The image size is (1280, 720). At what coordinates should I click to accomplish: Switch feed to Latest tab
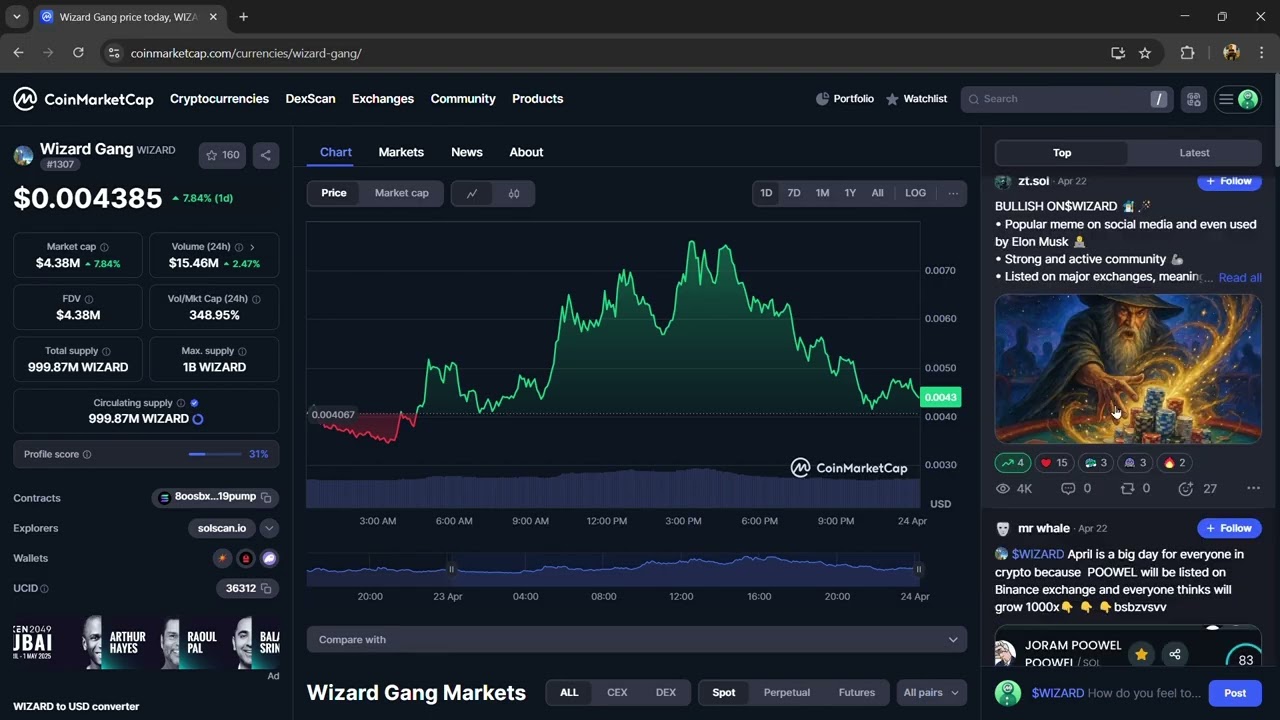point(1194,153)
